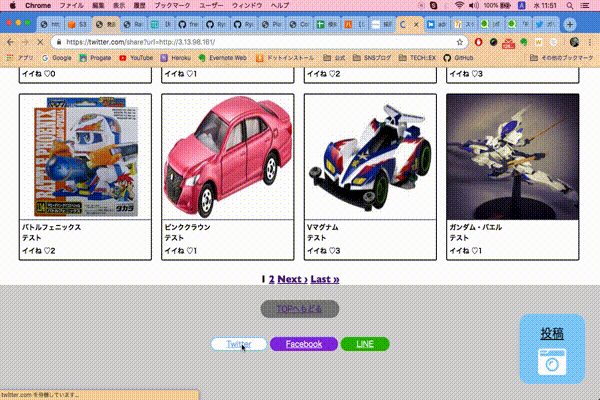The image size is (600, 400).
Task: Click the Next › pagination link
Action: [292, 279]
